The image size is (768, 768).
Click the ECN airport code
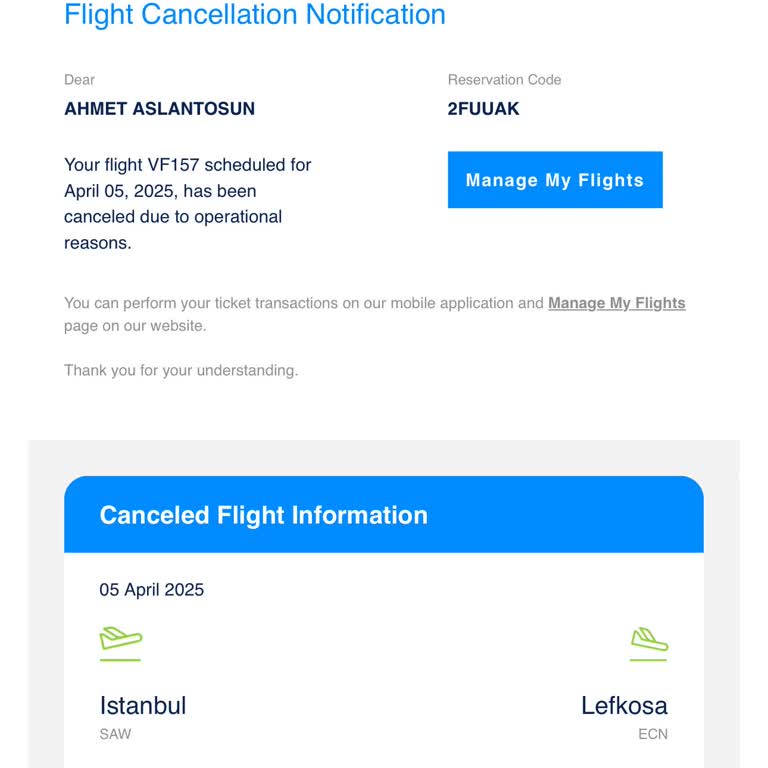[652, 734]
